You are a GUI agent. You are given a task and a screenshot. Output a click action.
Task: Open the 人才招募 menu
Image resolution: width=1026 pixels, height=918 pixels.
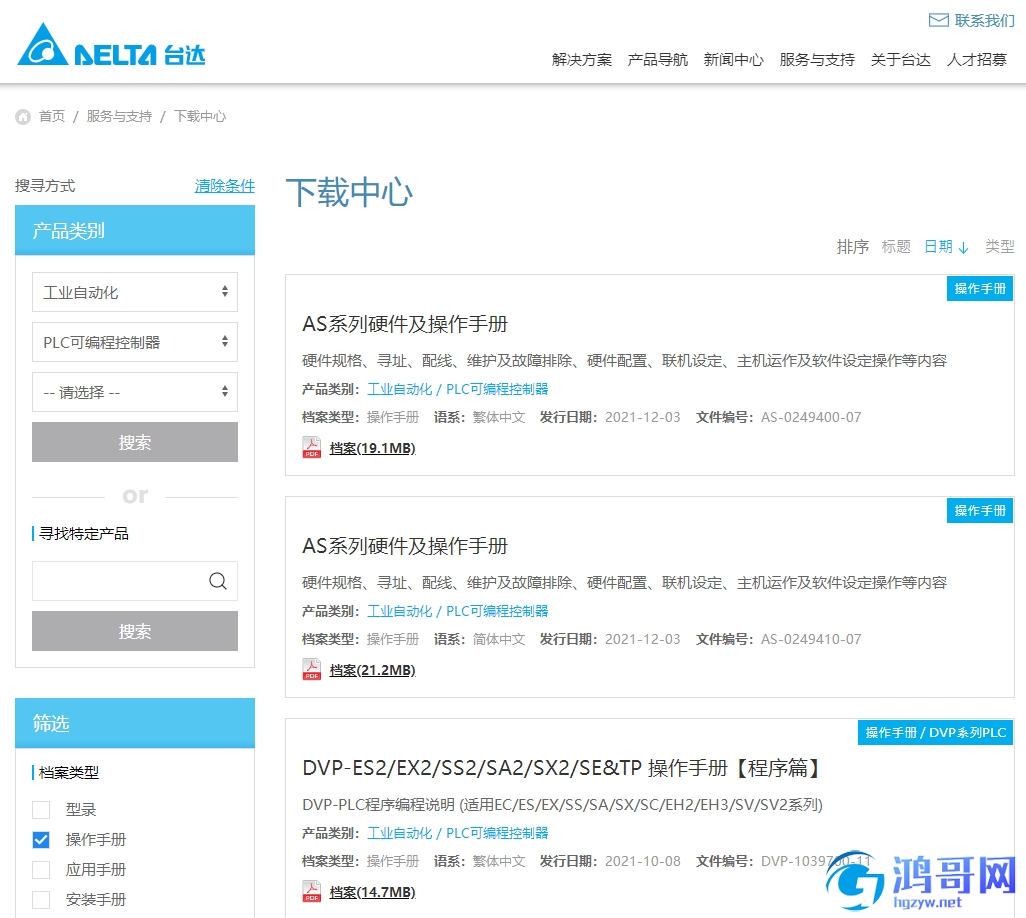tap(977, 60)
